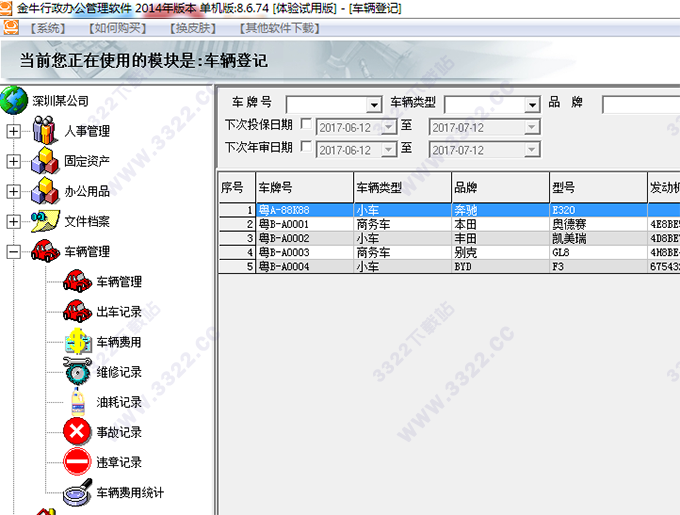This screenshot has height=515, width=680.
Task: Click the people icon for 人事管理
Action: pyautogui.click(x=45, y=130)
